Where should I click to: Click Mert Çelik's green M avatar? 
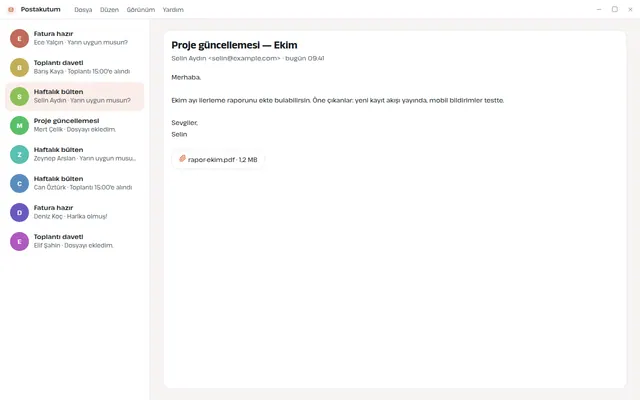19,125
